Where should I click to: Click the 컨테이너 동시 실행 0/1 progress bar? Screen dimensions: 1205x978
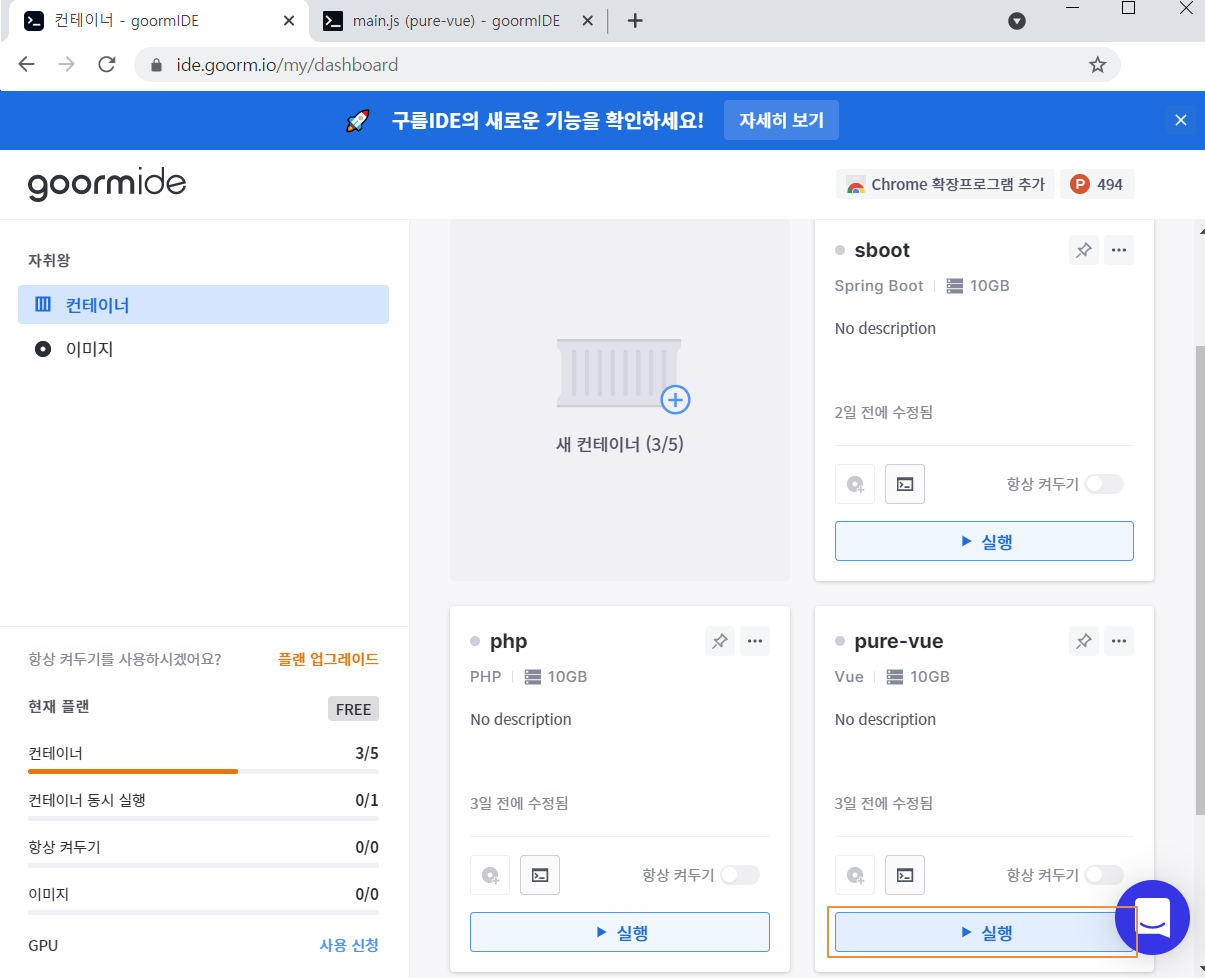[203, 818]
